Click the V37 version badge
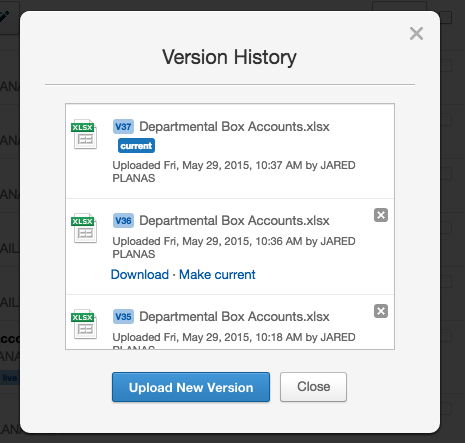Image resolution: width=465 pixels, height=443 pixels. (123, 127)
